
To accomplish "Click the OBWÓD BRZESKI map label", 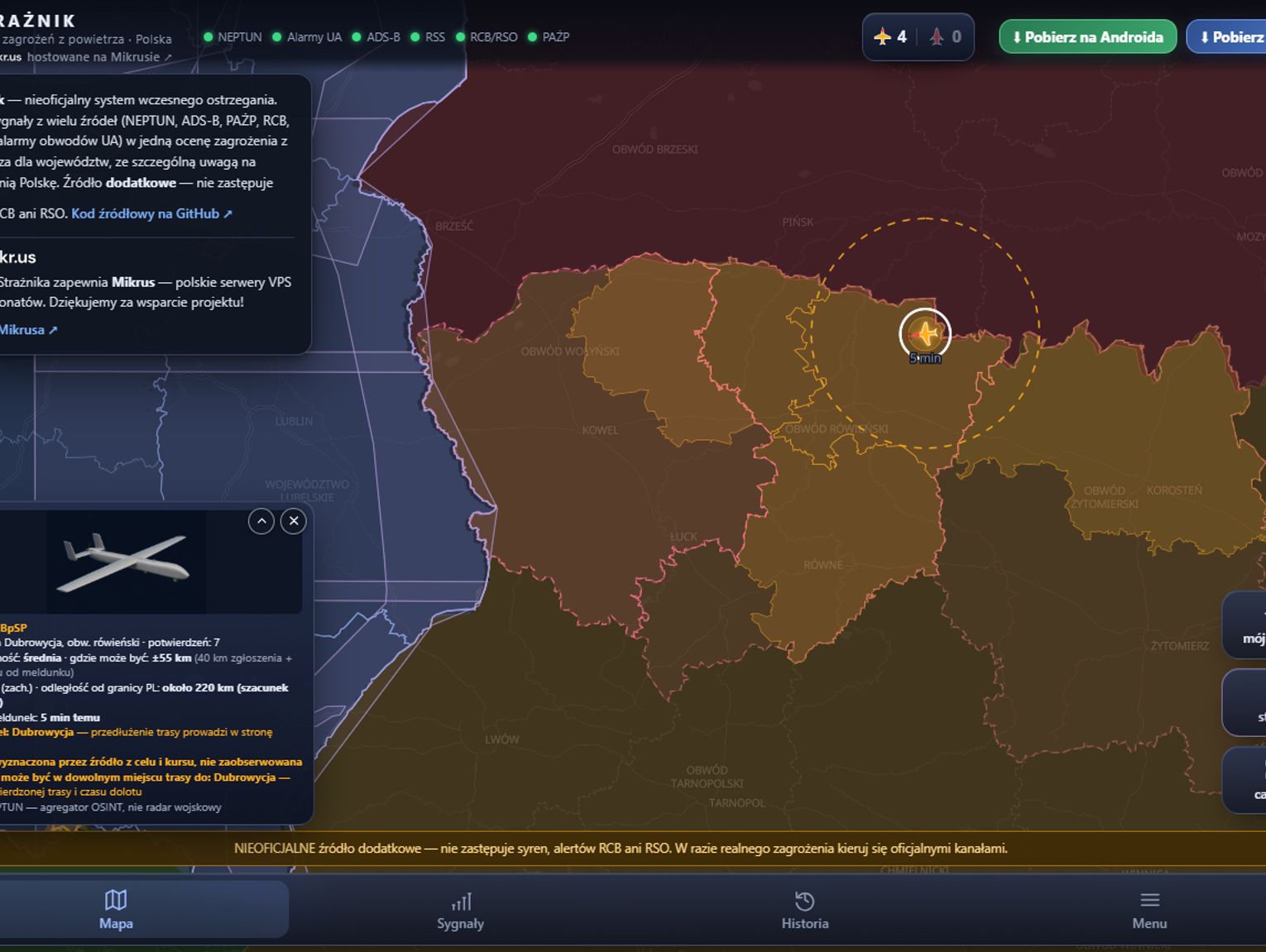I will pyautogui.click(x=655, y=150).
